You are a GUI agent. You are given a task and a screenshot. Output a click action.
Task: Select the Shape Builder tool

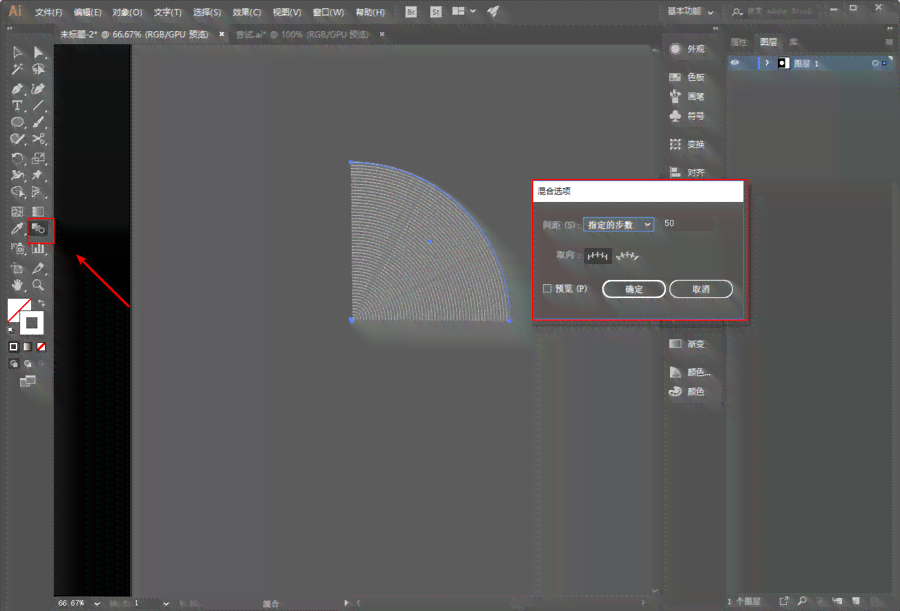point(17,192)
